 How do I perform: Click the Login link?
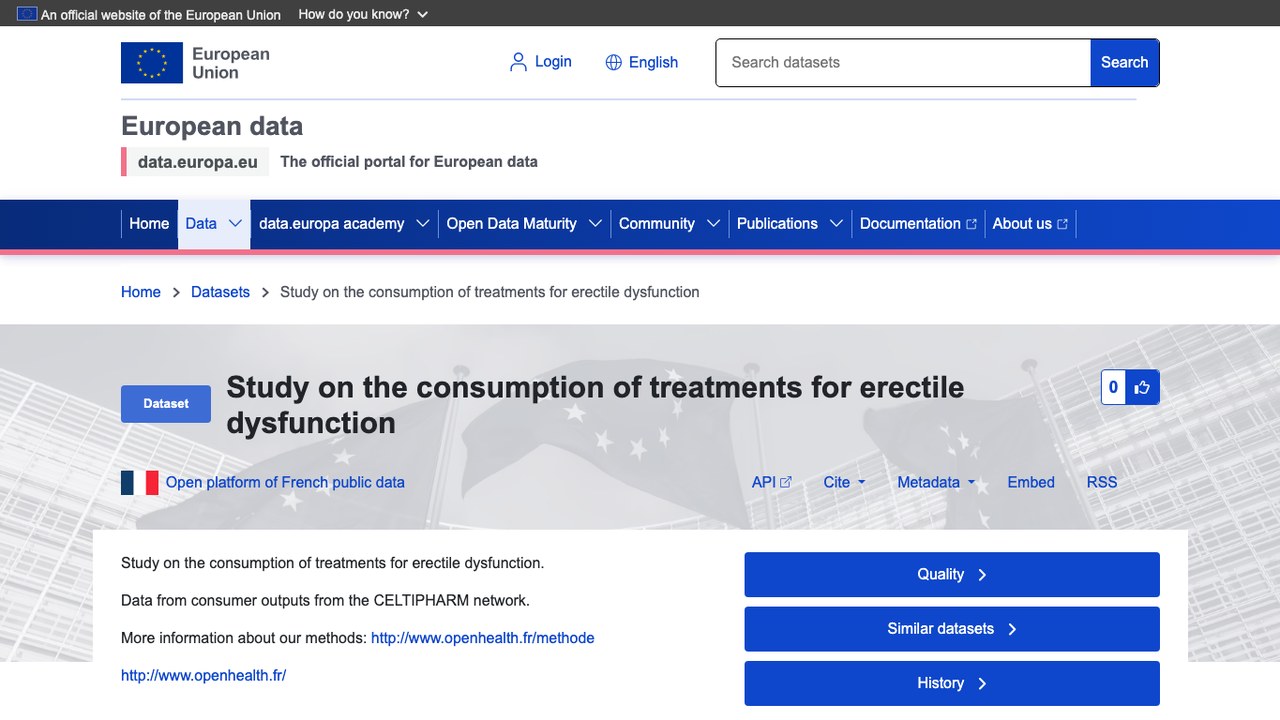click(x=553, y=62)
